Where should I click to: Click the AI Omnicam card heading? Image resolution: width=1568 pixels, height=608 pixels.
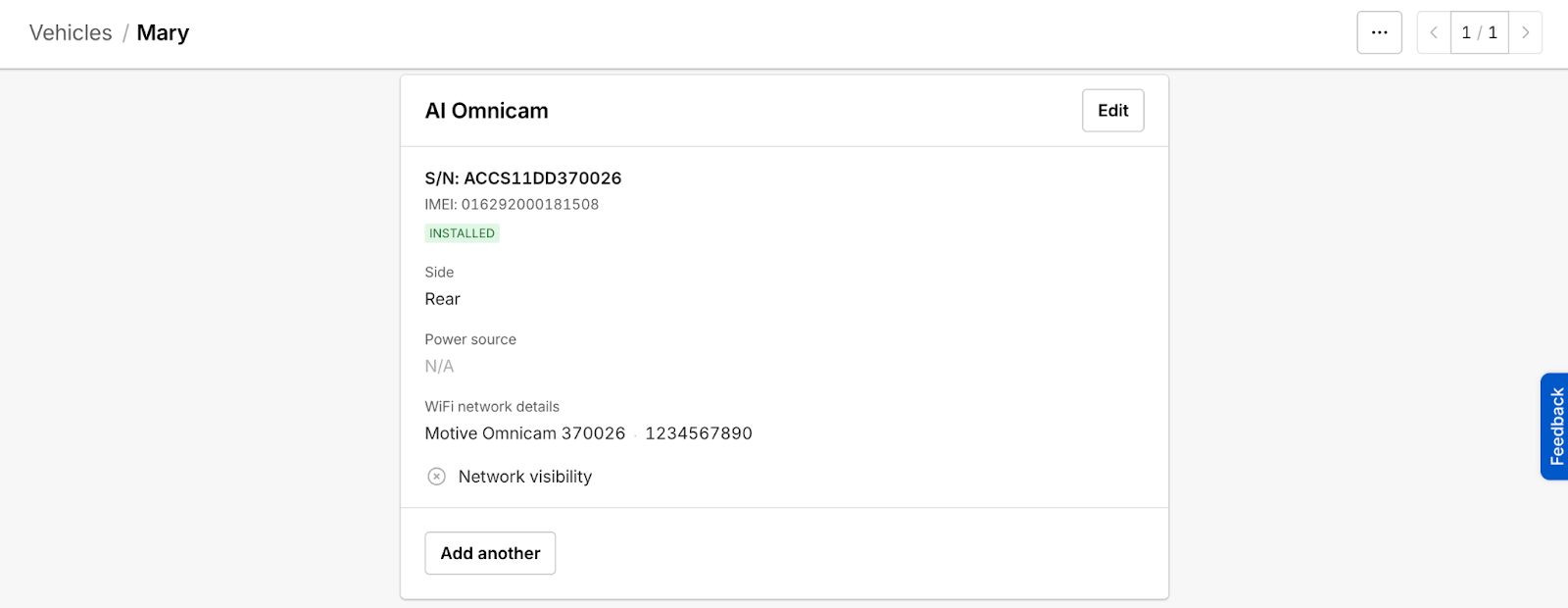487,111
